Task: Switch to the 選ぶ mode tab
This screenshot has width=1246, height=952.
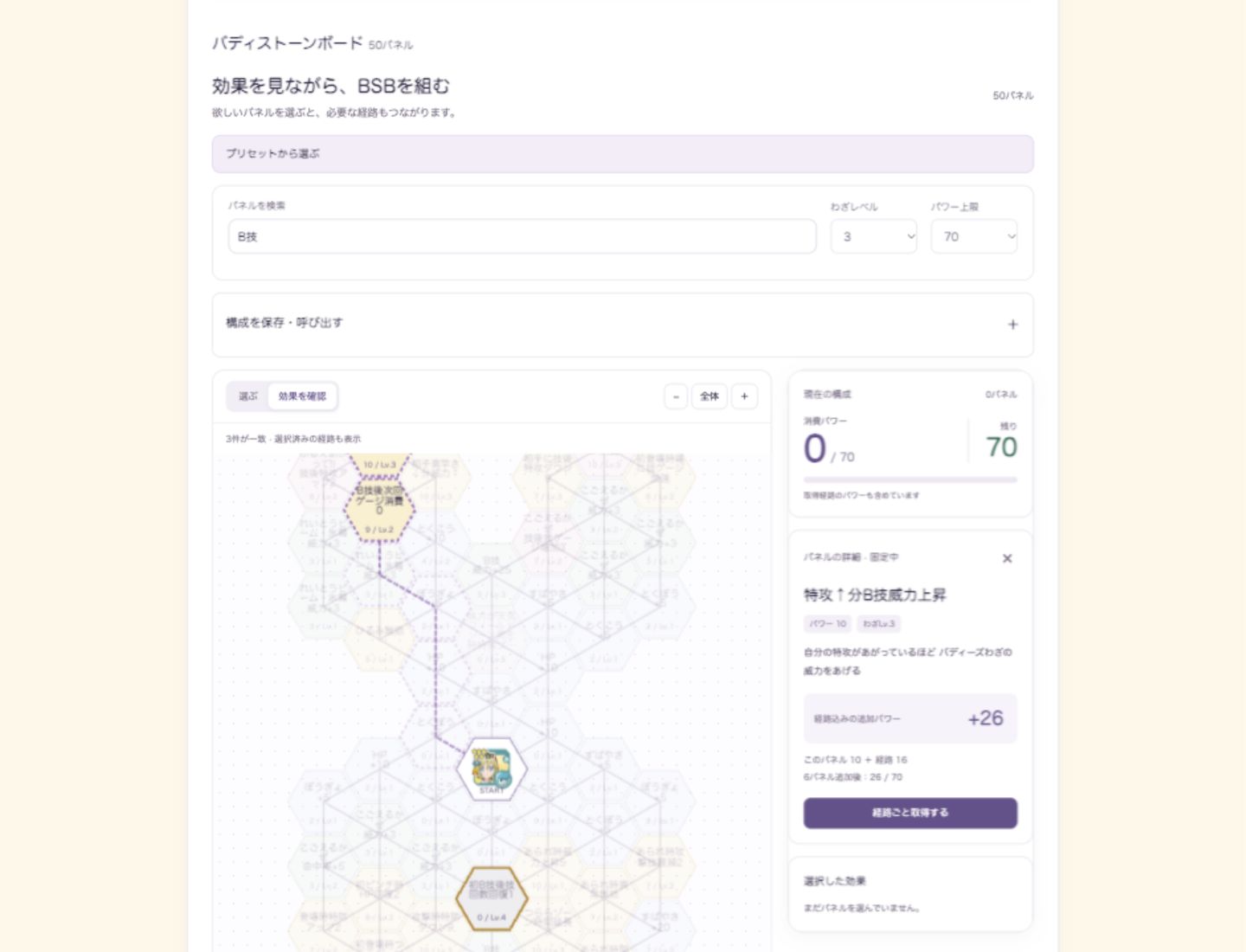Action: coord(248,396)
